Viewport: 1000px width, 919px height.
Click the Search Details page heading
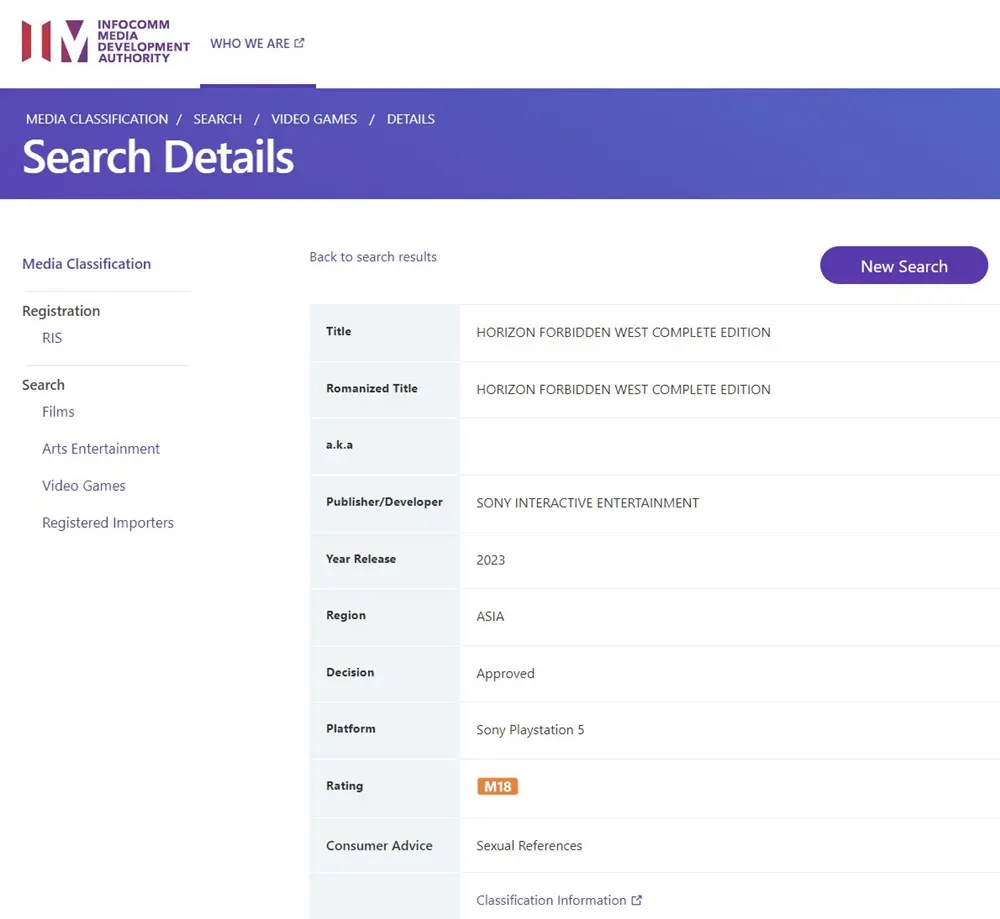click(158, 157)
